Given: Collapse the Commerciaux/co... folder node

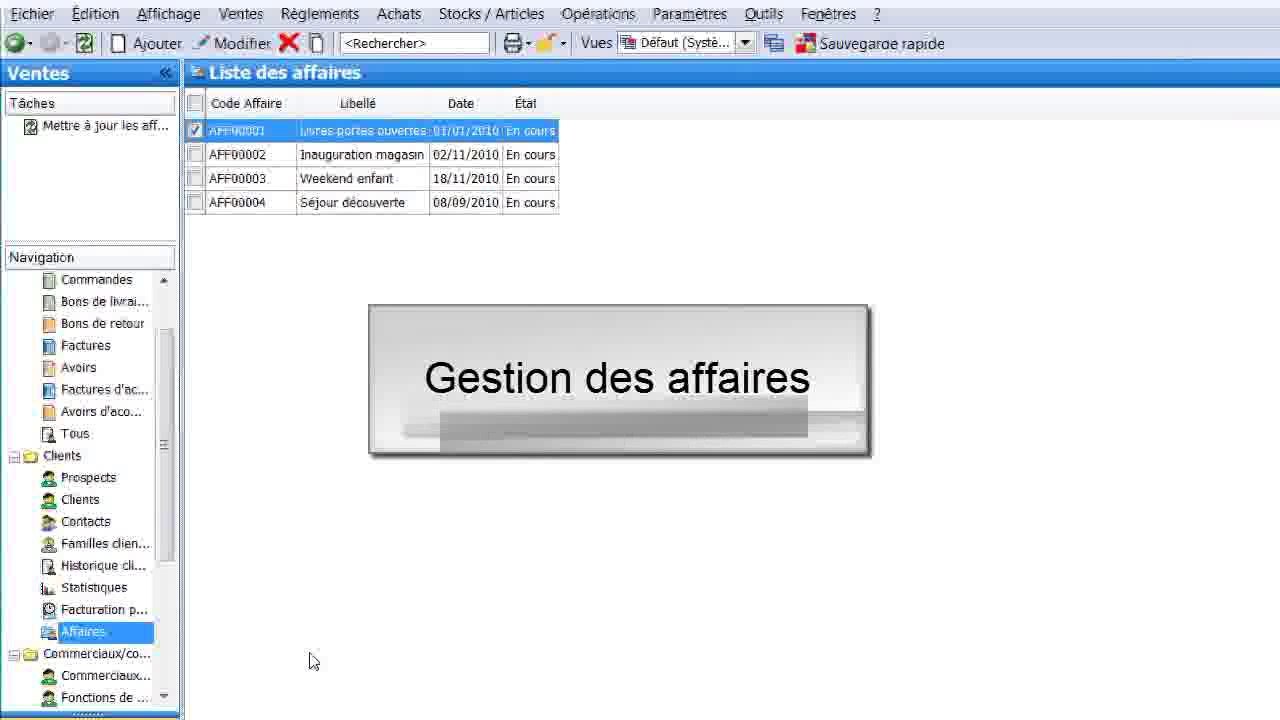Looking at the screenshot, I should (x=14, y=655).
